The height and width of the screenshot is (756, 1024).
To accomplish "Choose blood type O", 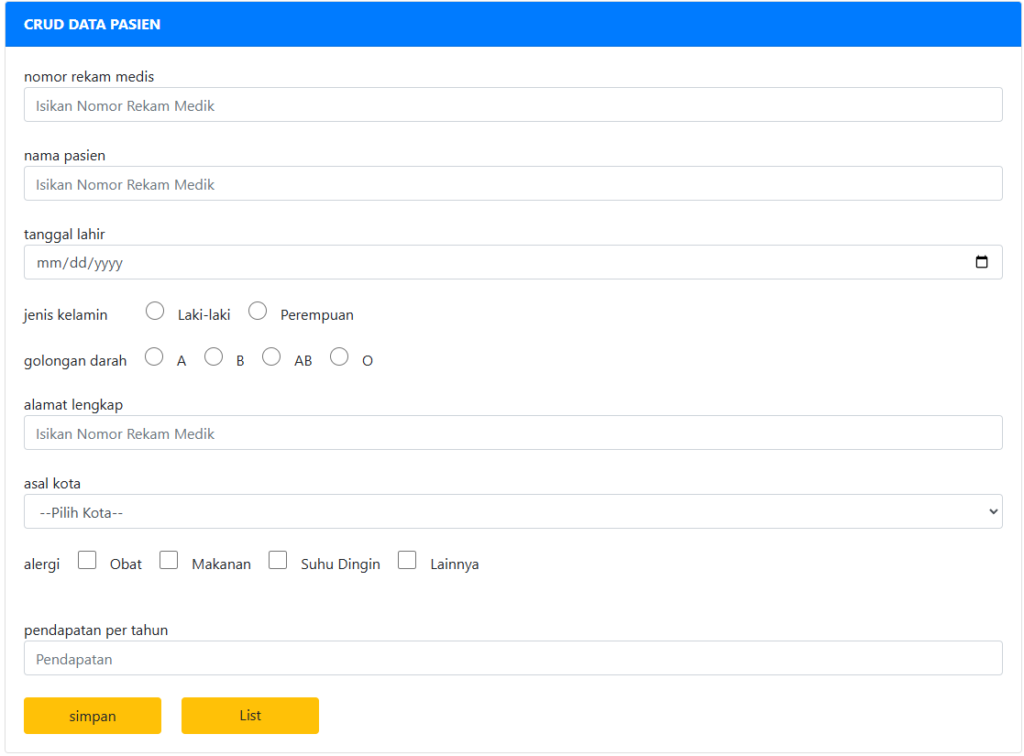I will 339,356.
